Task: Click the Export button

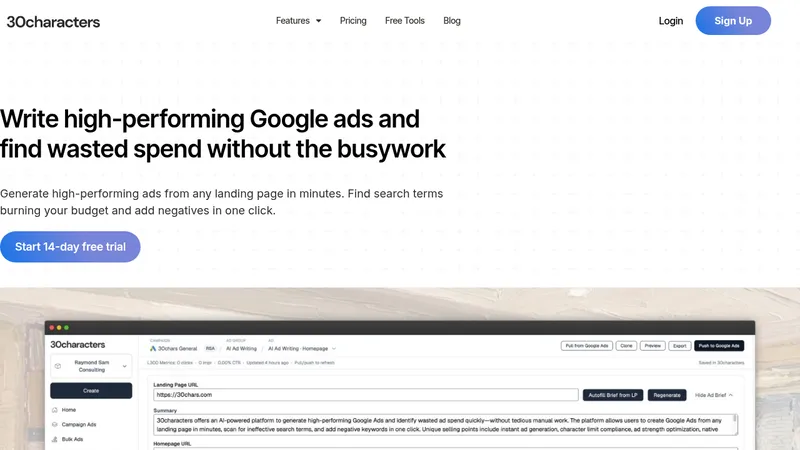Action: click(680, 346)
